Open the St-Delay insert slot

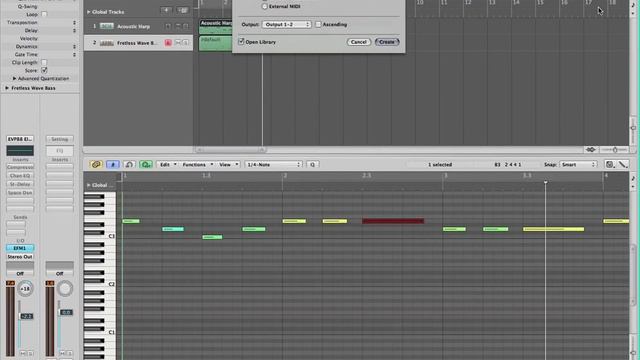coord(20,184)
